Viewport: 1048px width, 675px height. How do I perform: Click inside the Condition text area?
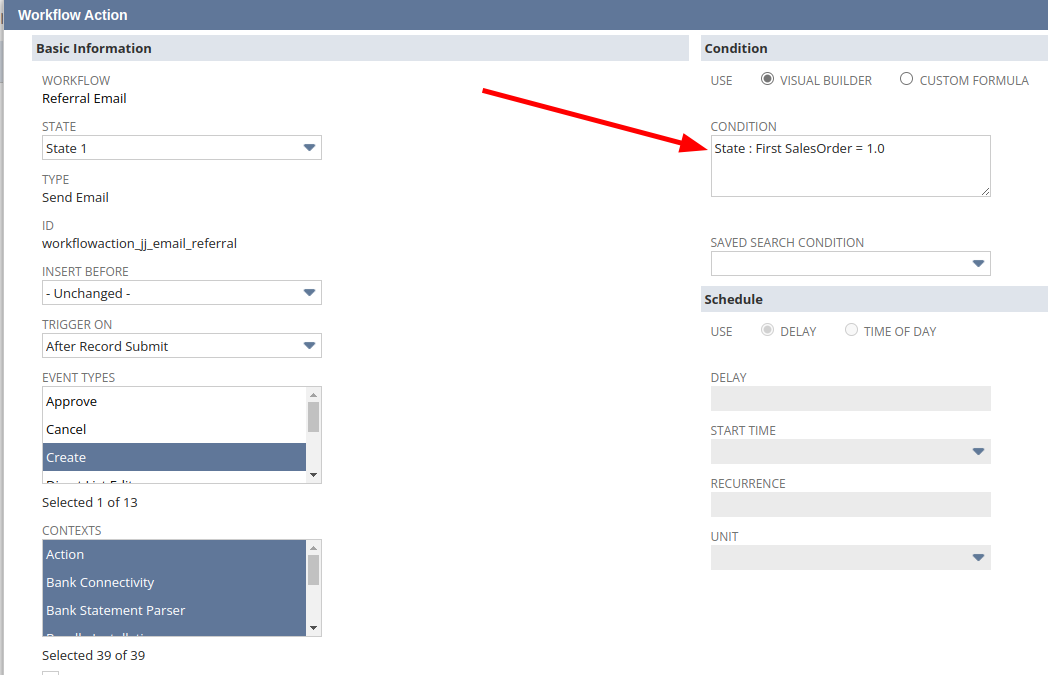click(x=850, y=172)
